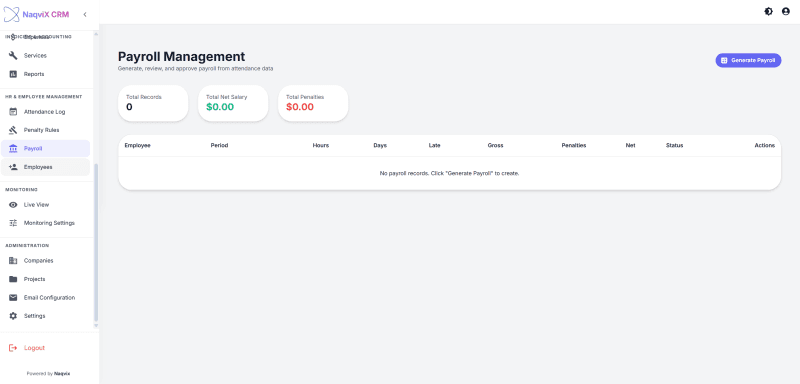
Task: Click the Settings gear icon
Action: 13,316
